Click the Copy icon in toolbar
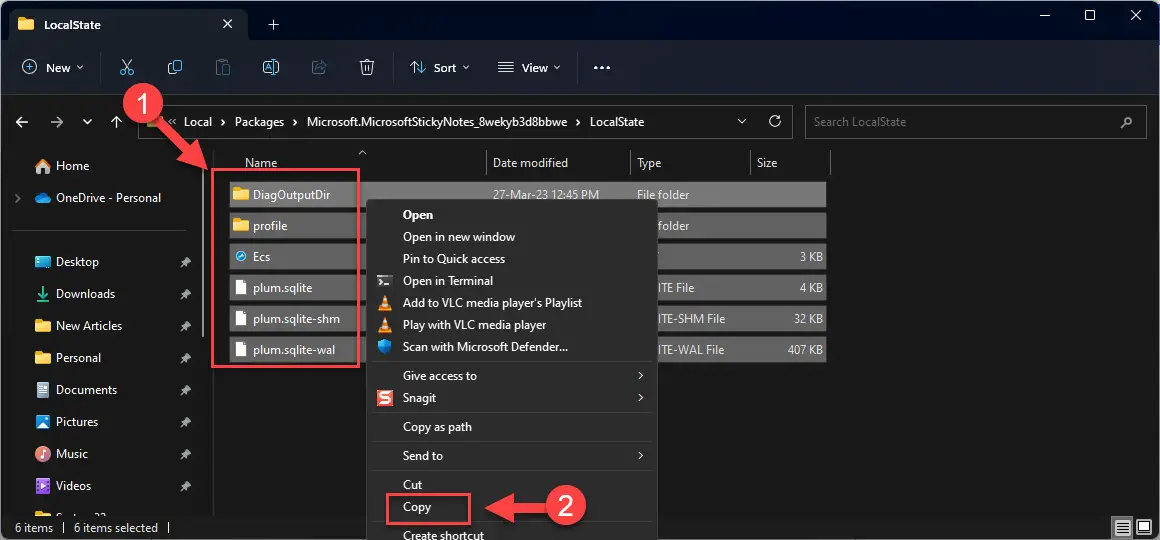Viewport: 1160px width, 540px height. coord(175,67)
